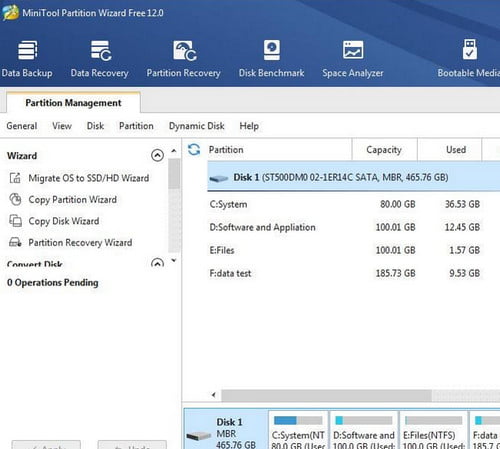Screen dimensions: 500x449
Task: Click the sidebar scroll down arrow
Action: (x=174, y=260)
